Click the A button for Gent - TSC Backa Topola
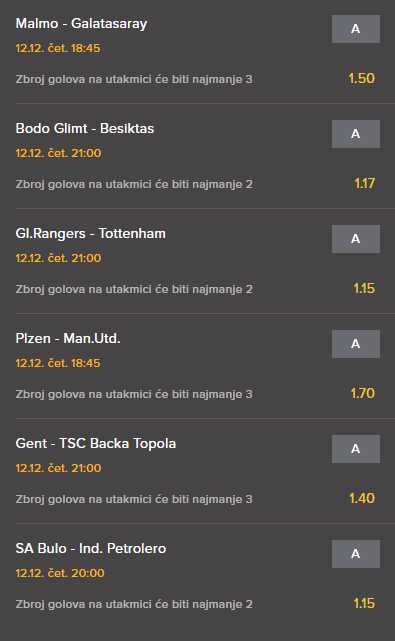This screenshot has height=641, width=395. point(356,449)
